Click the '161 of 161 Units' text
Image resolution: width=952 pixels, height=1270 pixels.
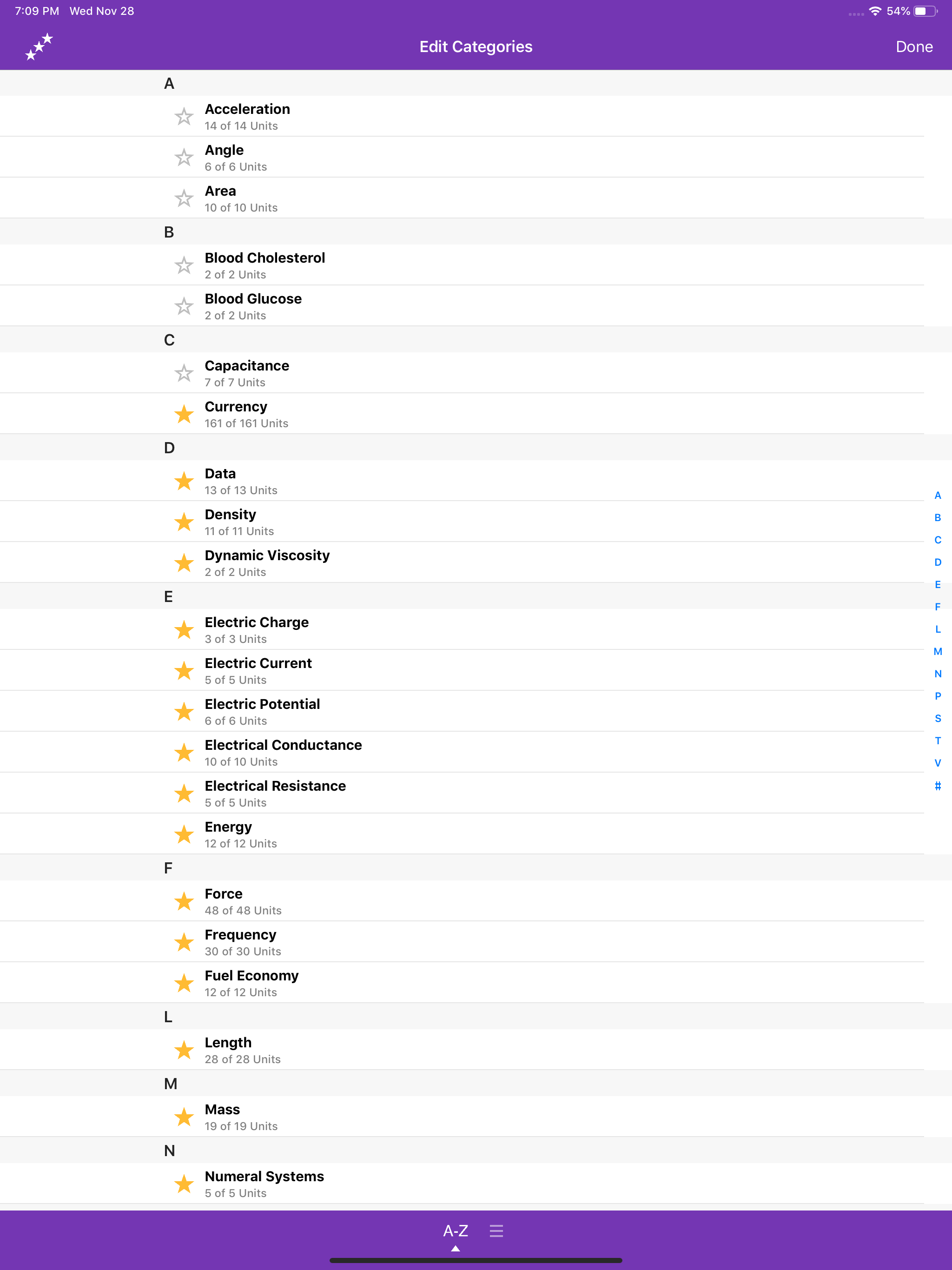click(x=246, y=423)
